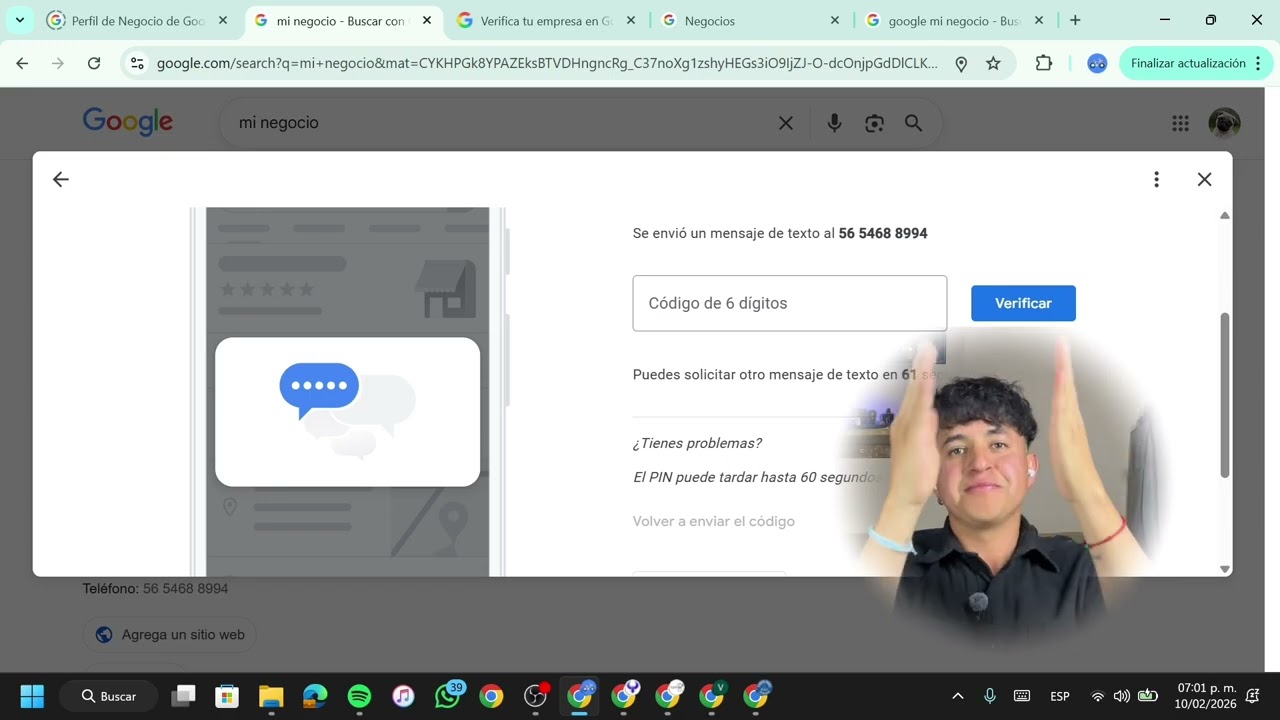
Task: Click the taskbar microphone icon
Action: click(x=990, y=696)
